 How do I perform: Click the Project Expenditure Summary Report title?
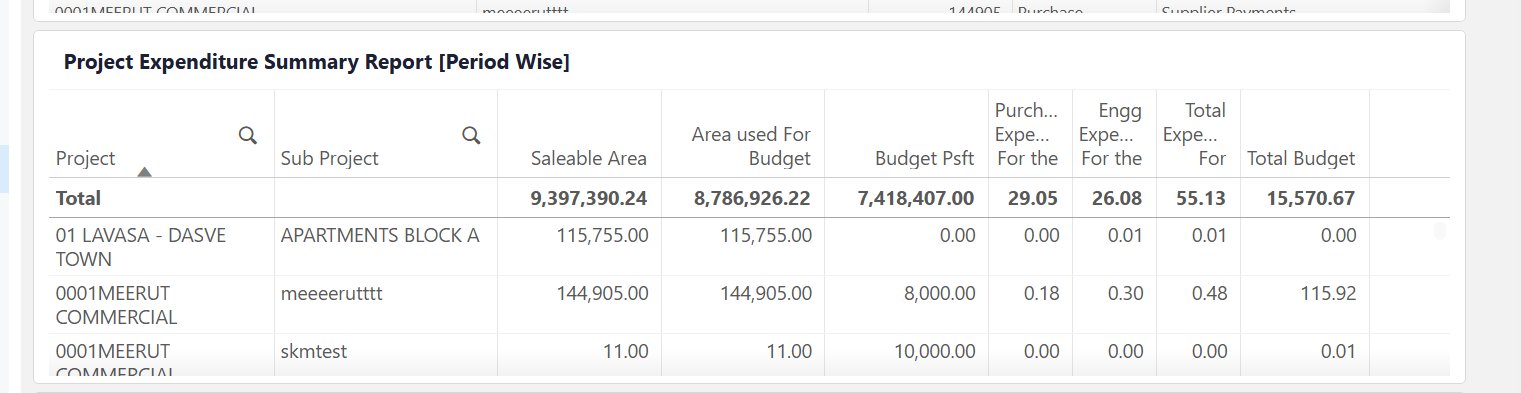point(317,62)
